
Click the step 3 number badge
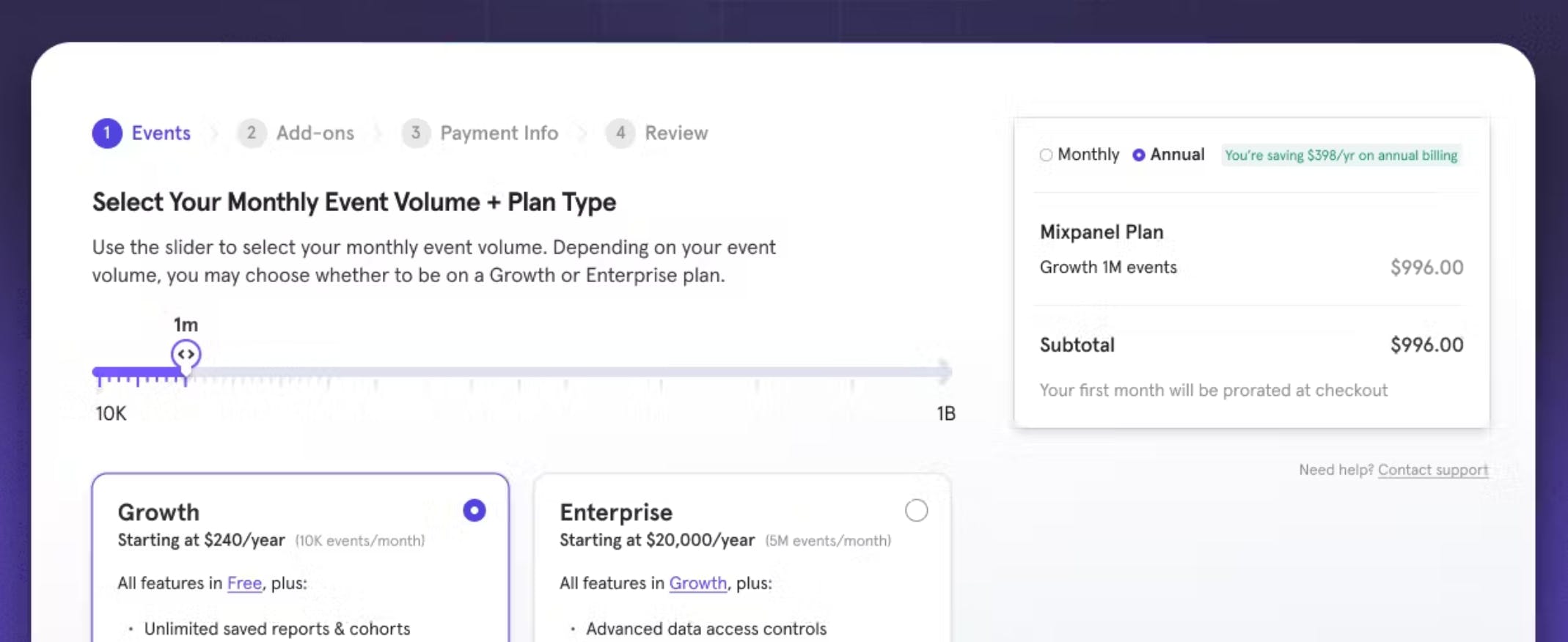pyautogui.click(x=416, y=133)
